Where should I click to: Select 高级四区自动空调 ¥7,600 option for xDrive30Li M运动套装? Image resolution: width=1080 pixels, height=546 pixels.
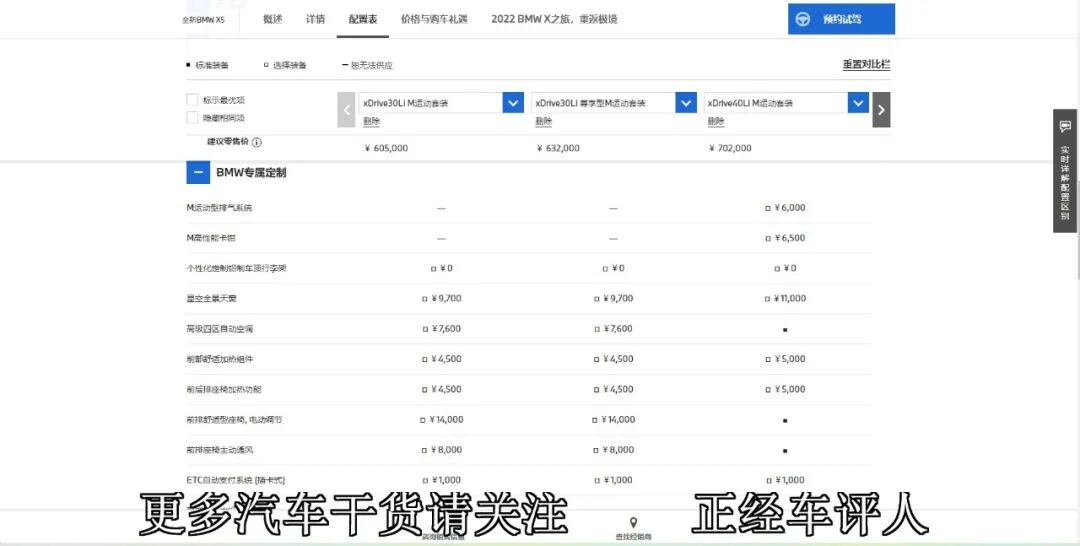442,328
